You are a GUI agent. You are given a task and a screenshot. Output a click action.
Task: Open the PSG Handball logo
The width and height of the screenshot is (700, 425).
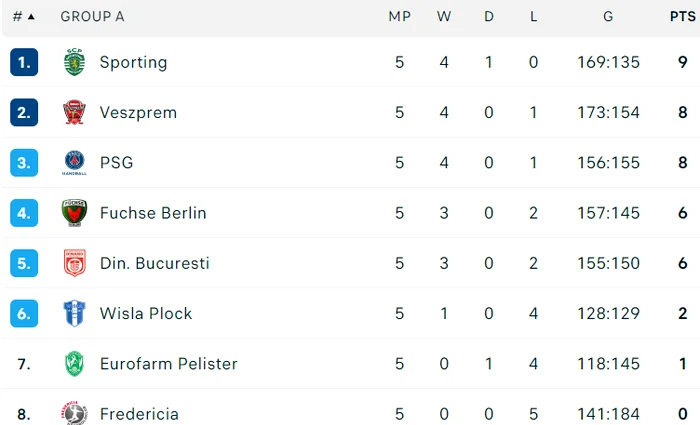[74, 162]
